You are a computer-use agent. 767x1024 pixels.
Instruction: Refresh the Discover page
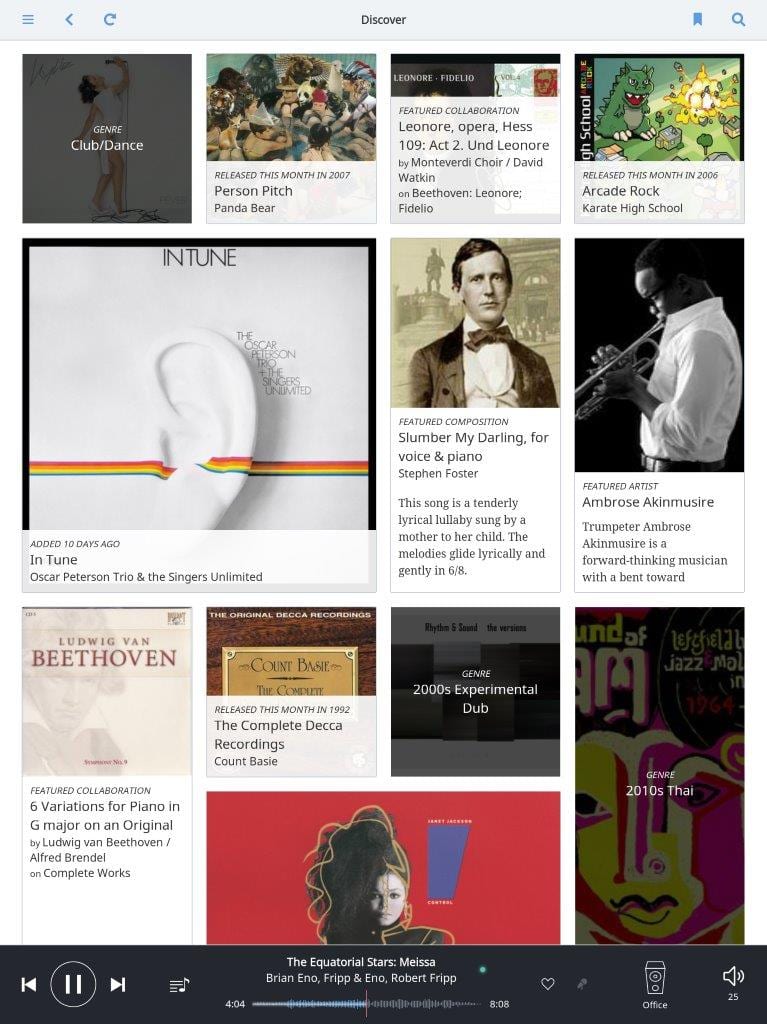tap(110, 20)
